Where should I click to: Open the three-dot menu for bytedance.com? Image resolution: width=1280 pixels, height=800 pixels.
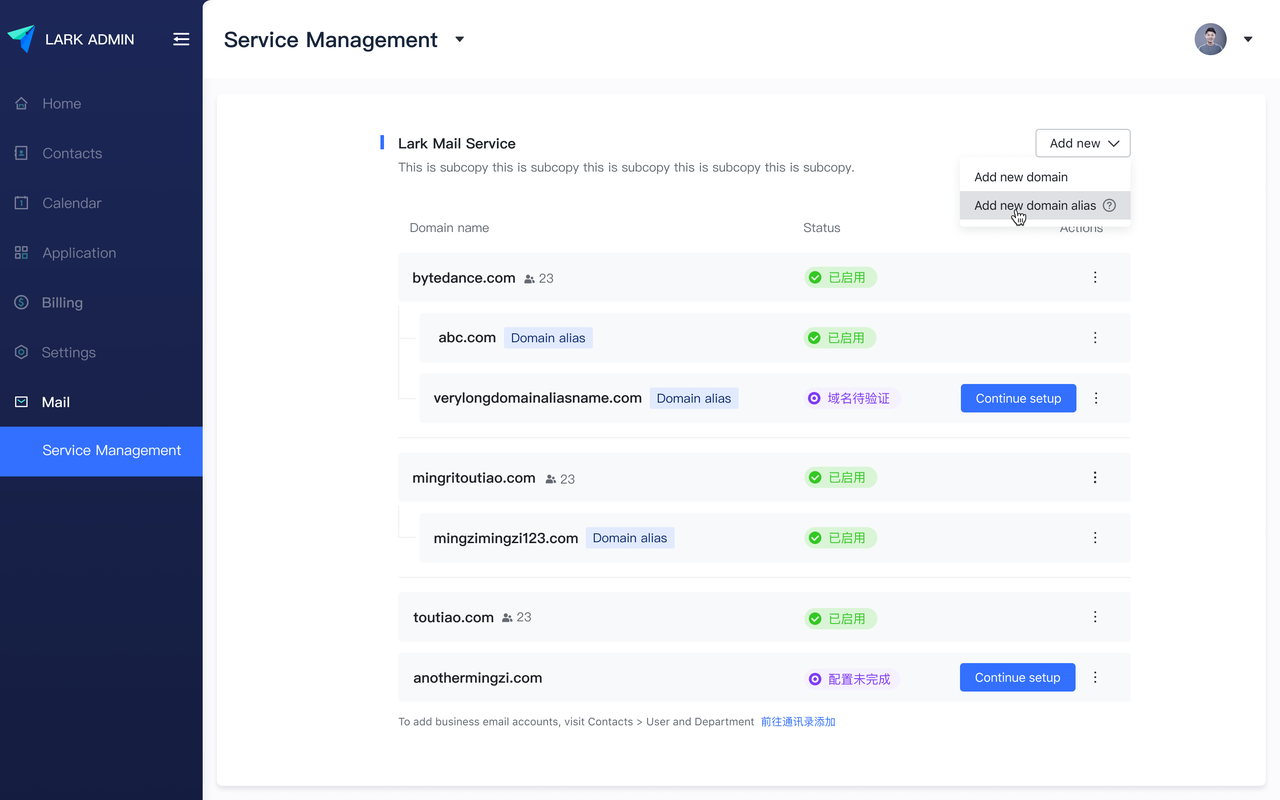click(x=1095, y=277)
